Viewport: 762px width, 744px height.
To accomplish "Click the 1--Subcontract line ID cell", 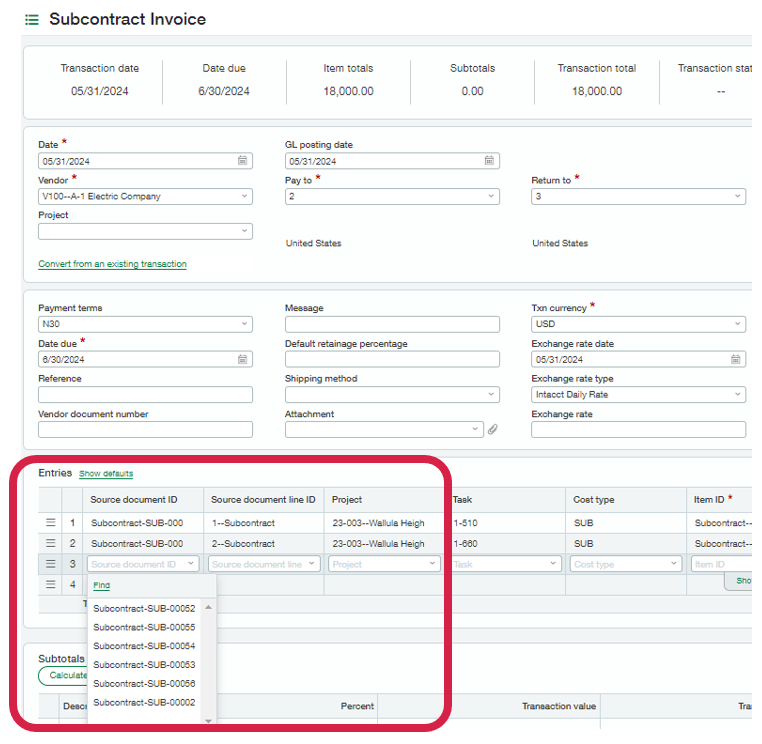I will coord(264,523).
